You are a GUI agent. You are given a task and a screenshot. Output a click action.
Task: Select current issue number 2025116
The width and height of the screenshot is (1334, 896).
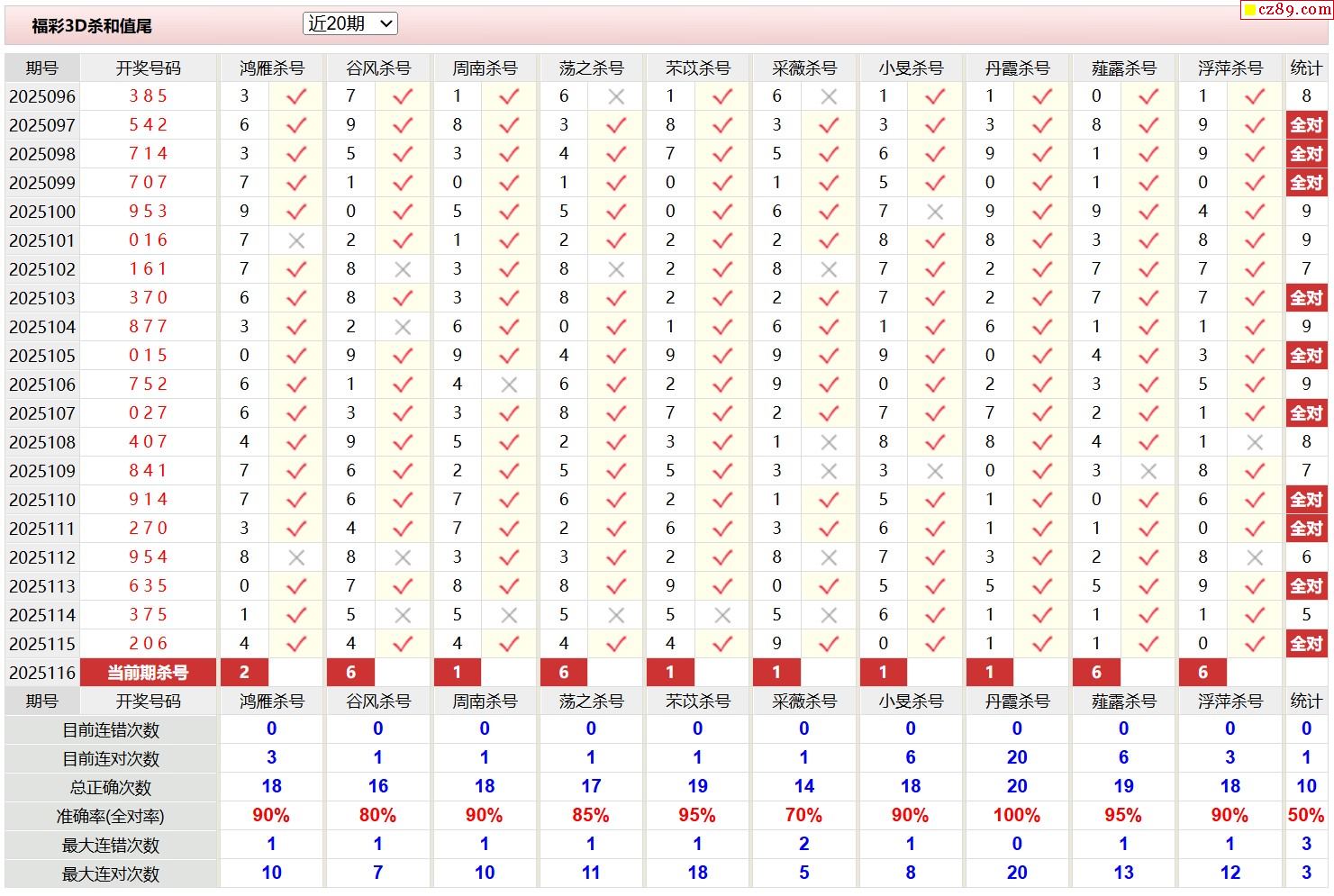pos(42,673)
